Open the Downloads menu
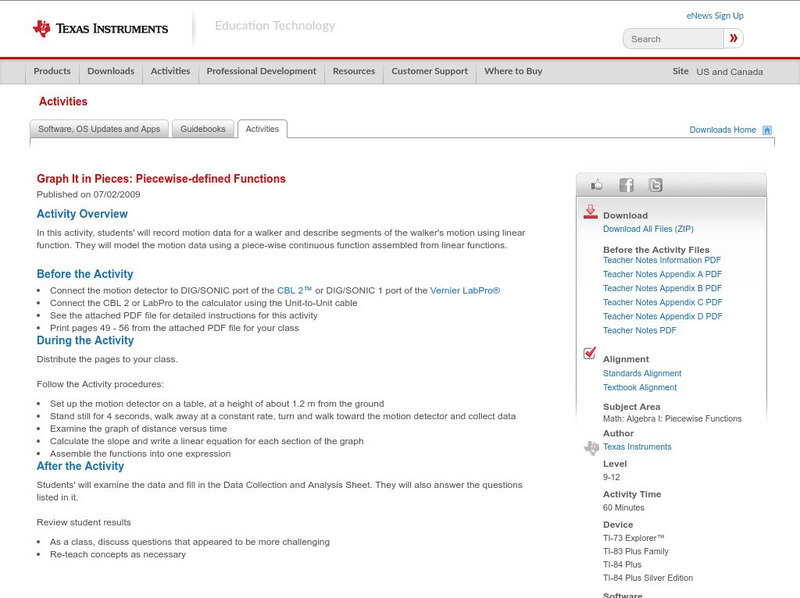800x598 pixels. click(x=111, y=71)
